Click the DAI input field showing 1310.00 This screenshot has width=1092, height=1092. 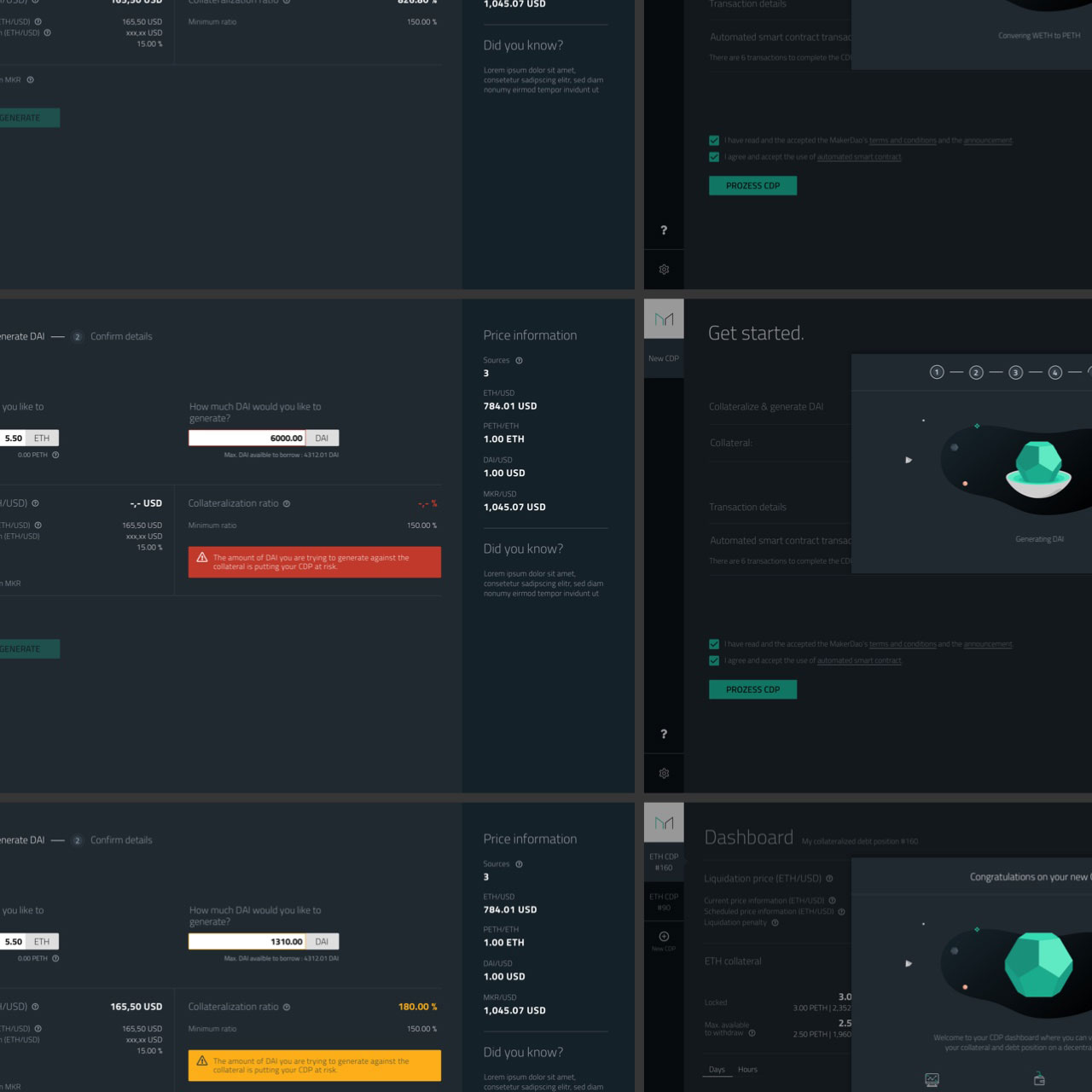(247, 941)
